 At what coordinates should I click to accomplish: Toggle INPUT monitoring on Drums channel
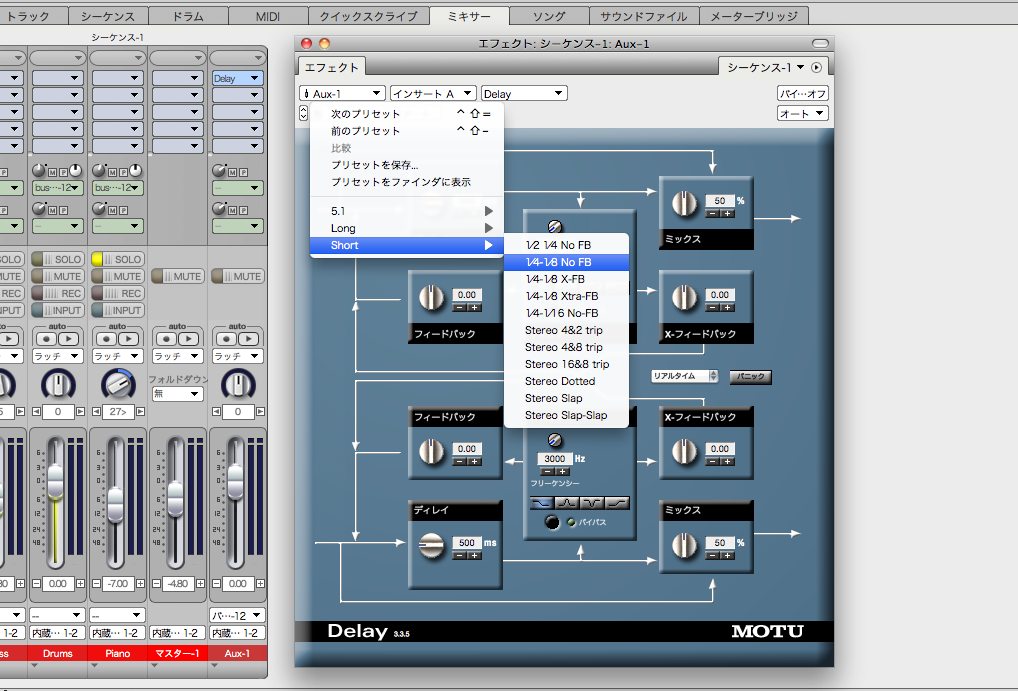(56, 310)
